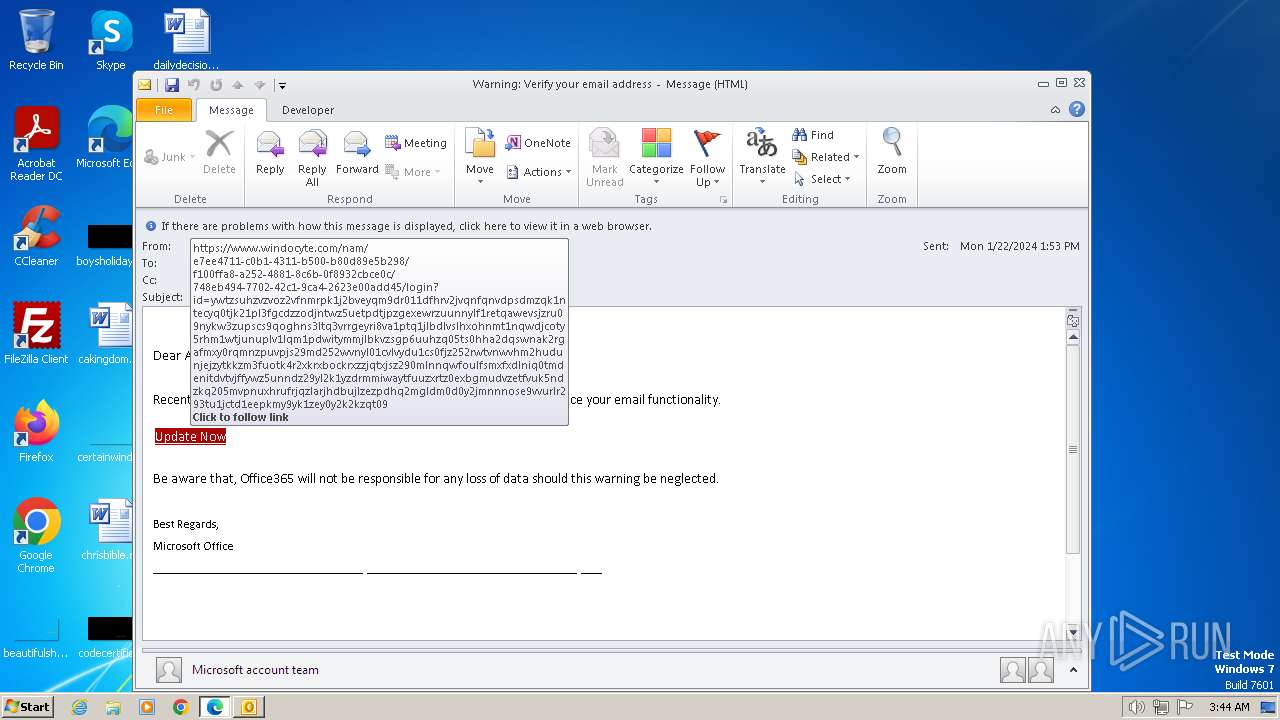
Task: Launch Skype from desktop
Action: coord(111,40)
